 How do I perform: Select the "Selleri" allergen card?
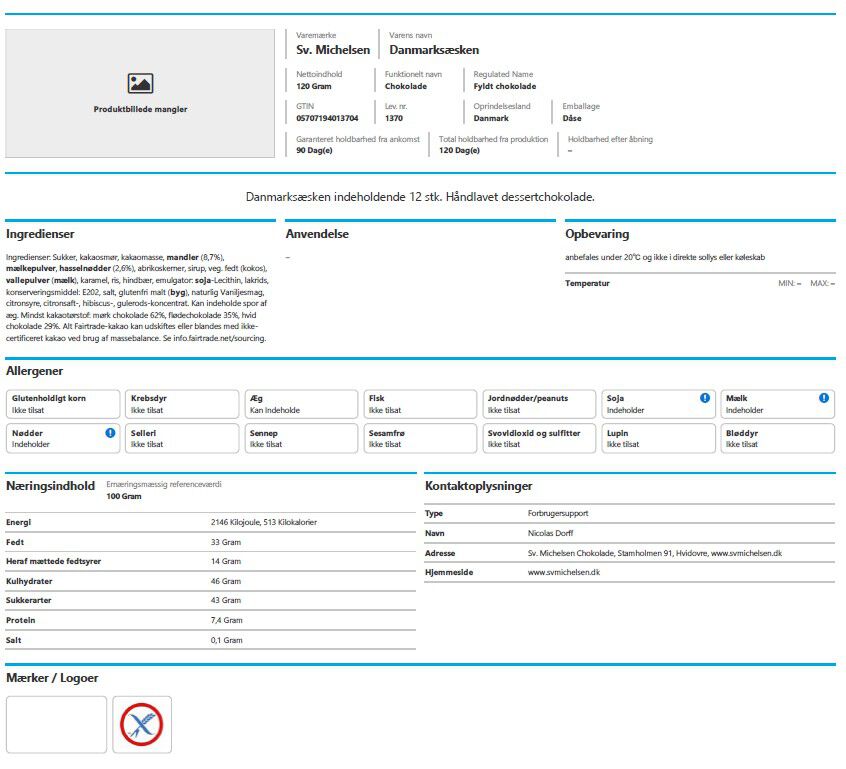(x=182, y=439)
